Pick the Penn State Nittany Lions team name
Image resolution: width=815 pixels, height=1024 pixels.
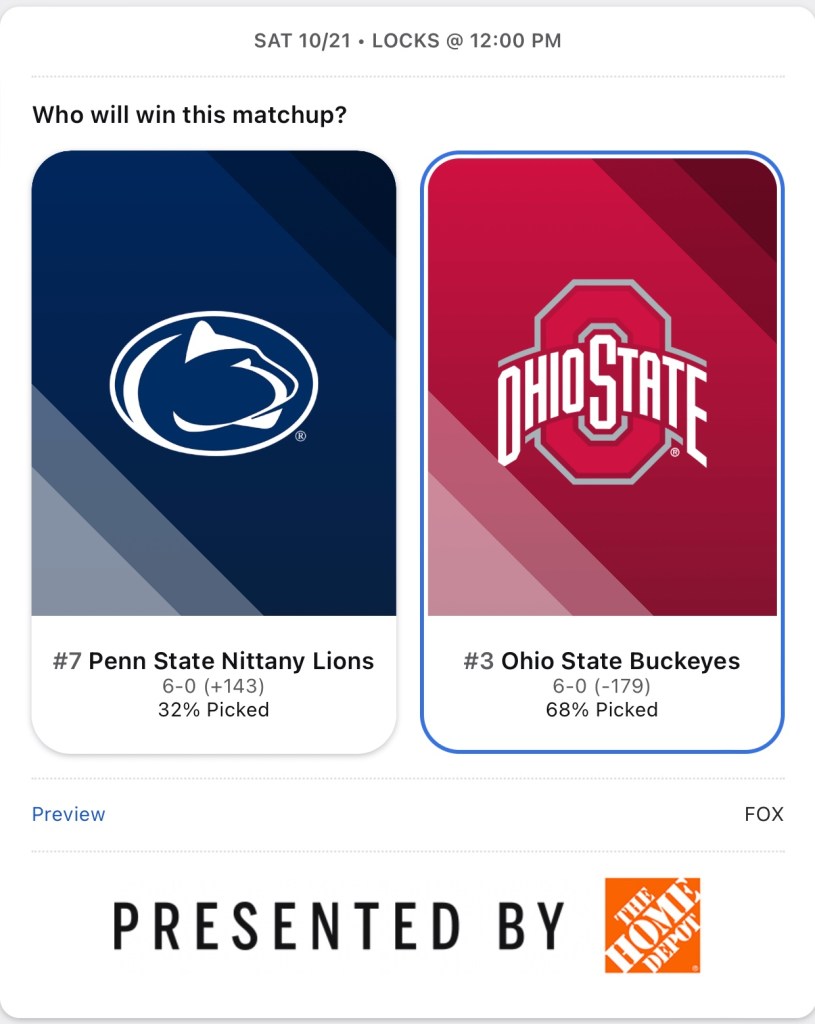231,661
